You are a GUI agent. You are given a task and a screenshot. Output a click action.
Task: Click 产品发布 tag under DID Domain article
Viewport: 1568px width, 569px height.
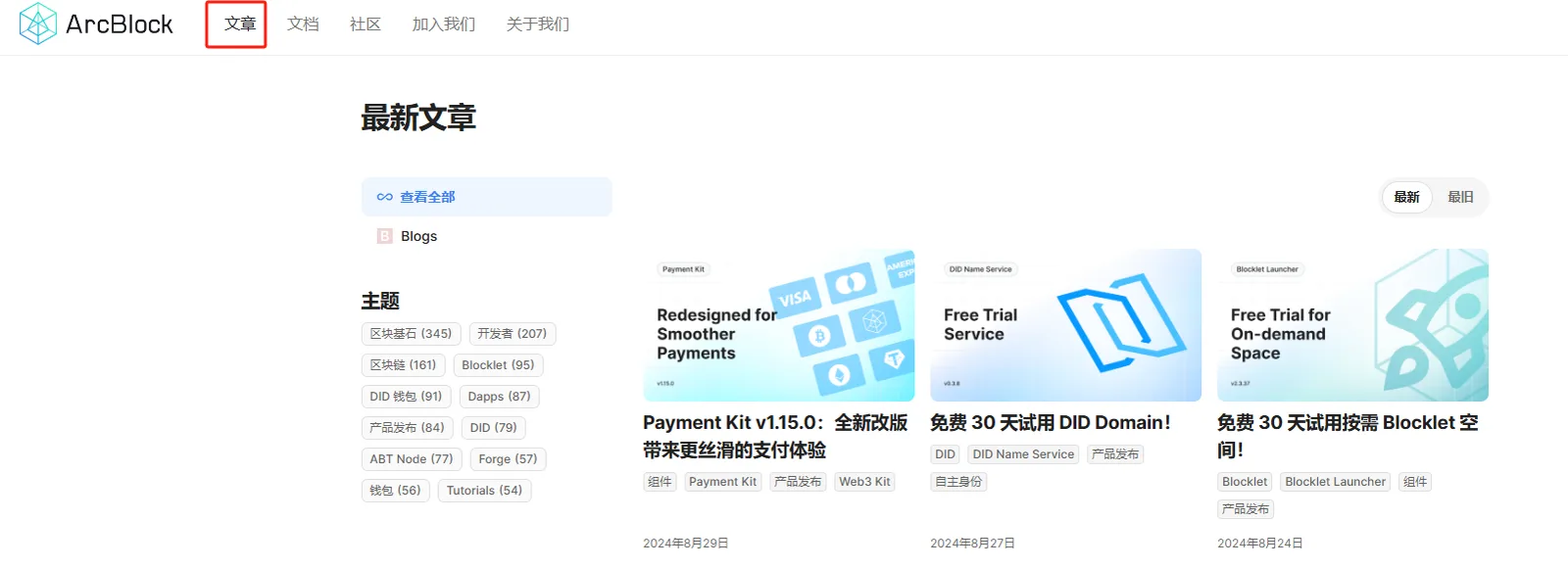[1116, 454]
